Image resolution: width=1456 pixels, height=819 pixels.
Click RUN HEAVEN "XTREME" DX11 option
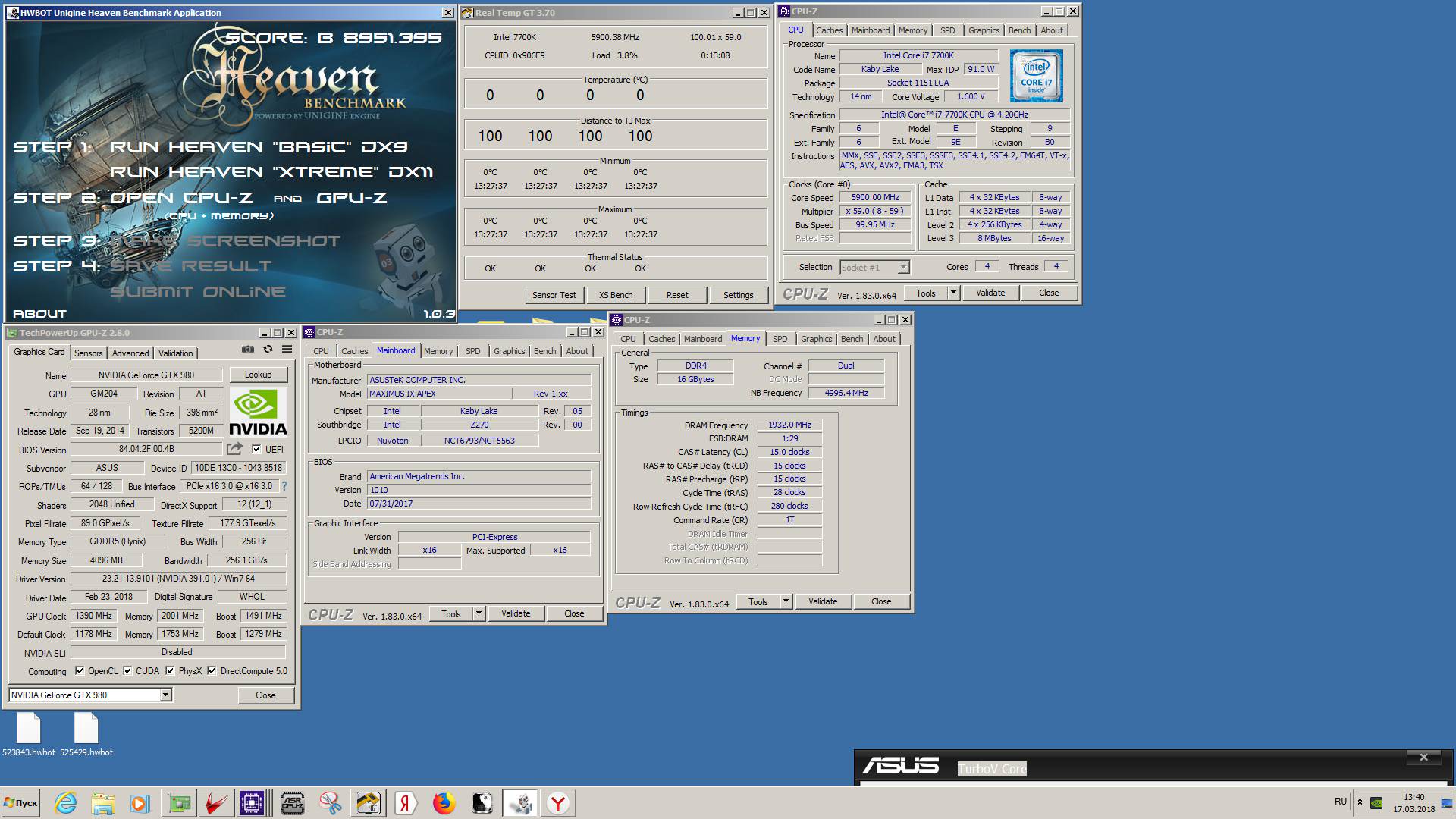point(271,172)
